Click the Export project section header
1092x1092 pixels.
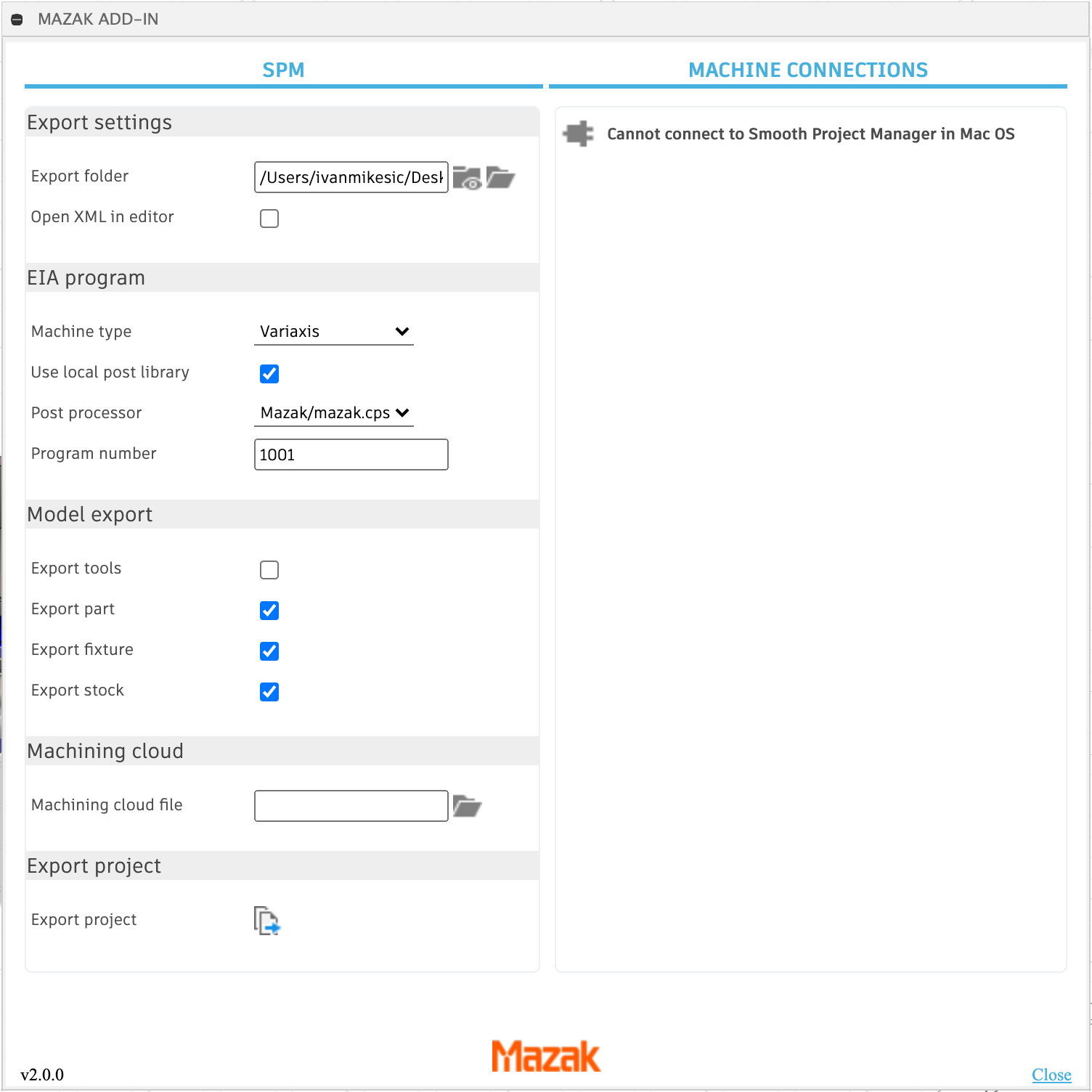(282, 865)
